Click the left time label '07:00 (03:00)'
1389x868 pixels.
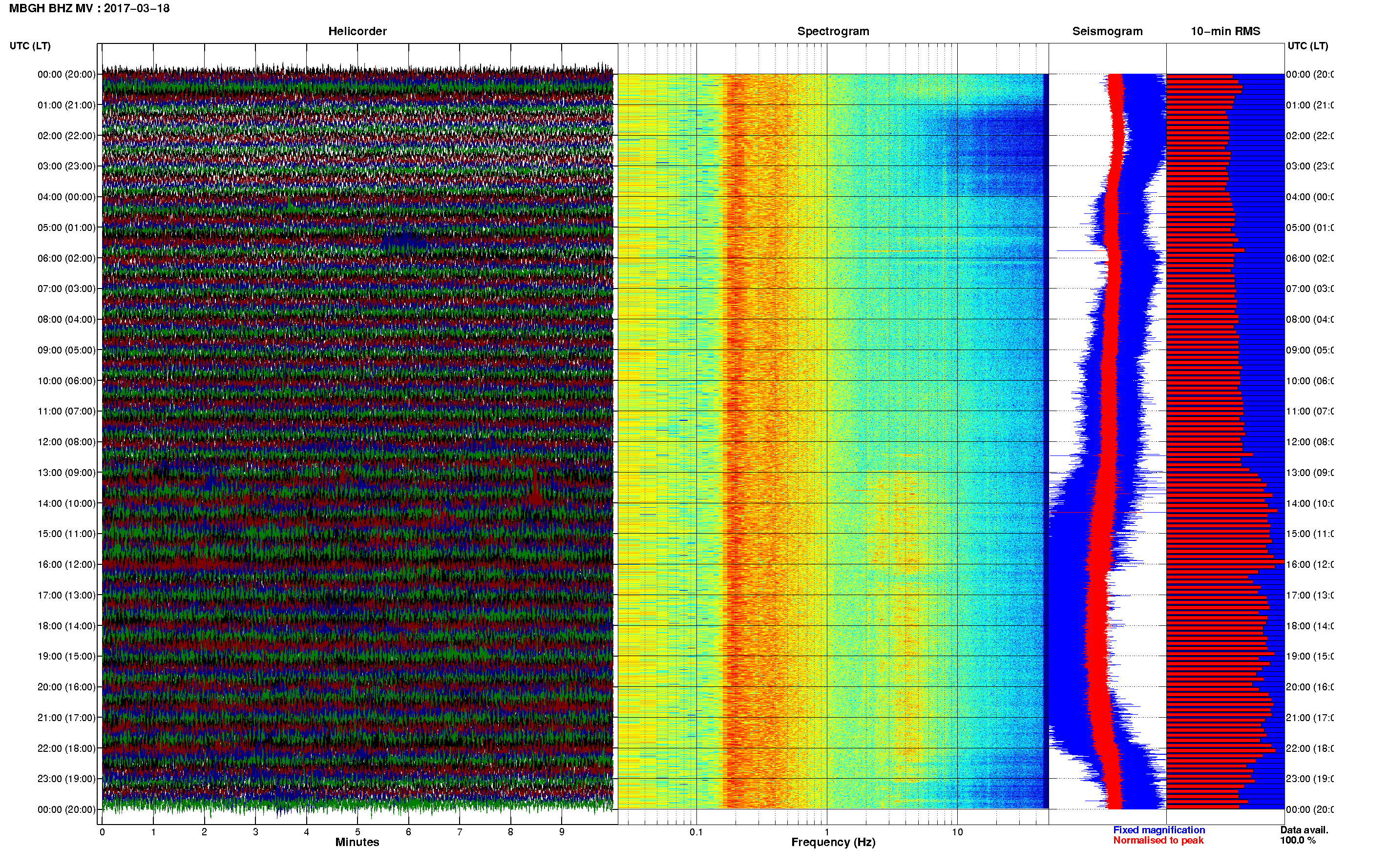(x=66, y=288)
